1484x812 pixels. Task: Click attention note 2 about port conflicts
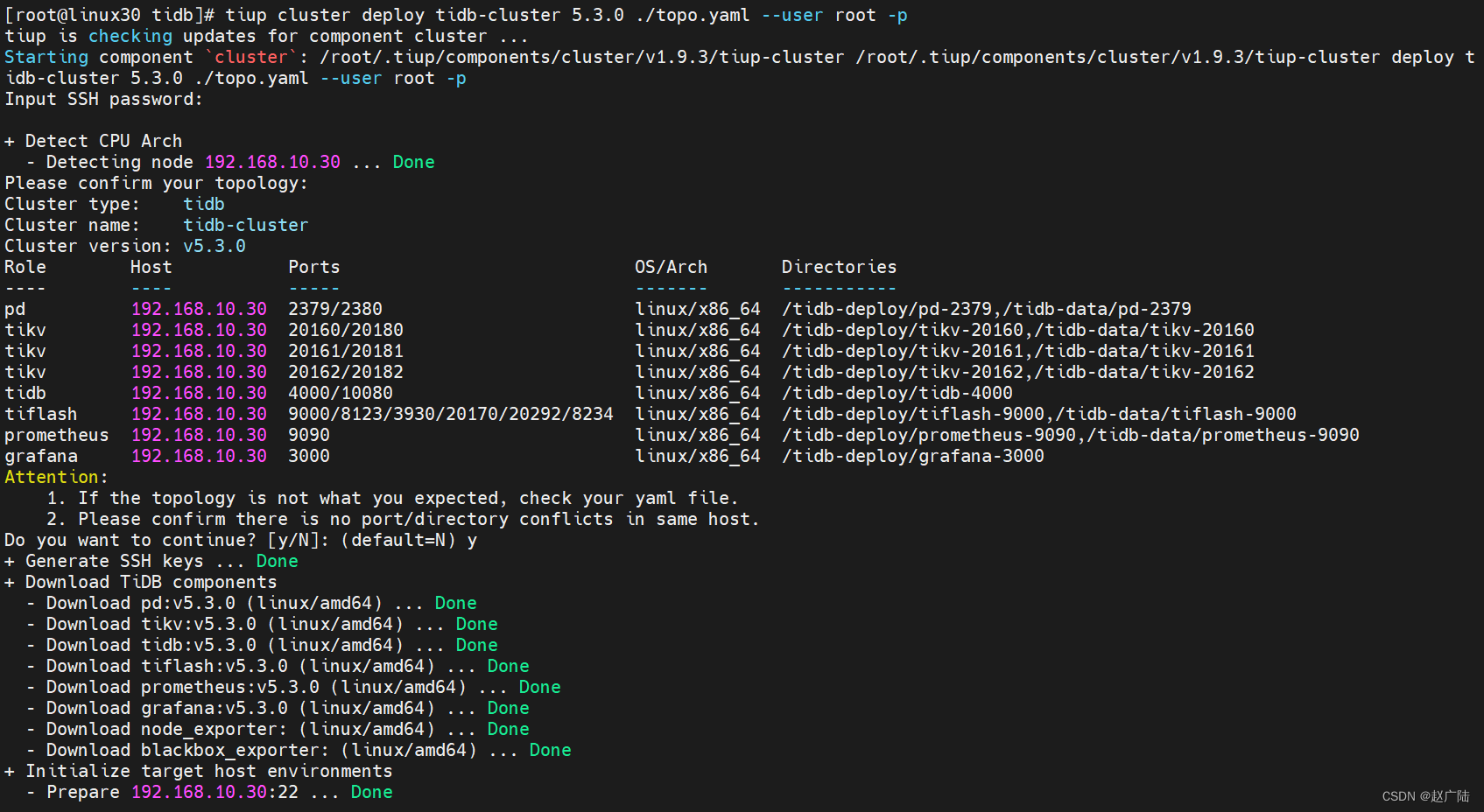point(403,519)
